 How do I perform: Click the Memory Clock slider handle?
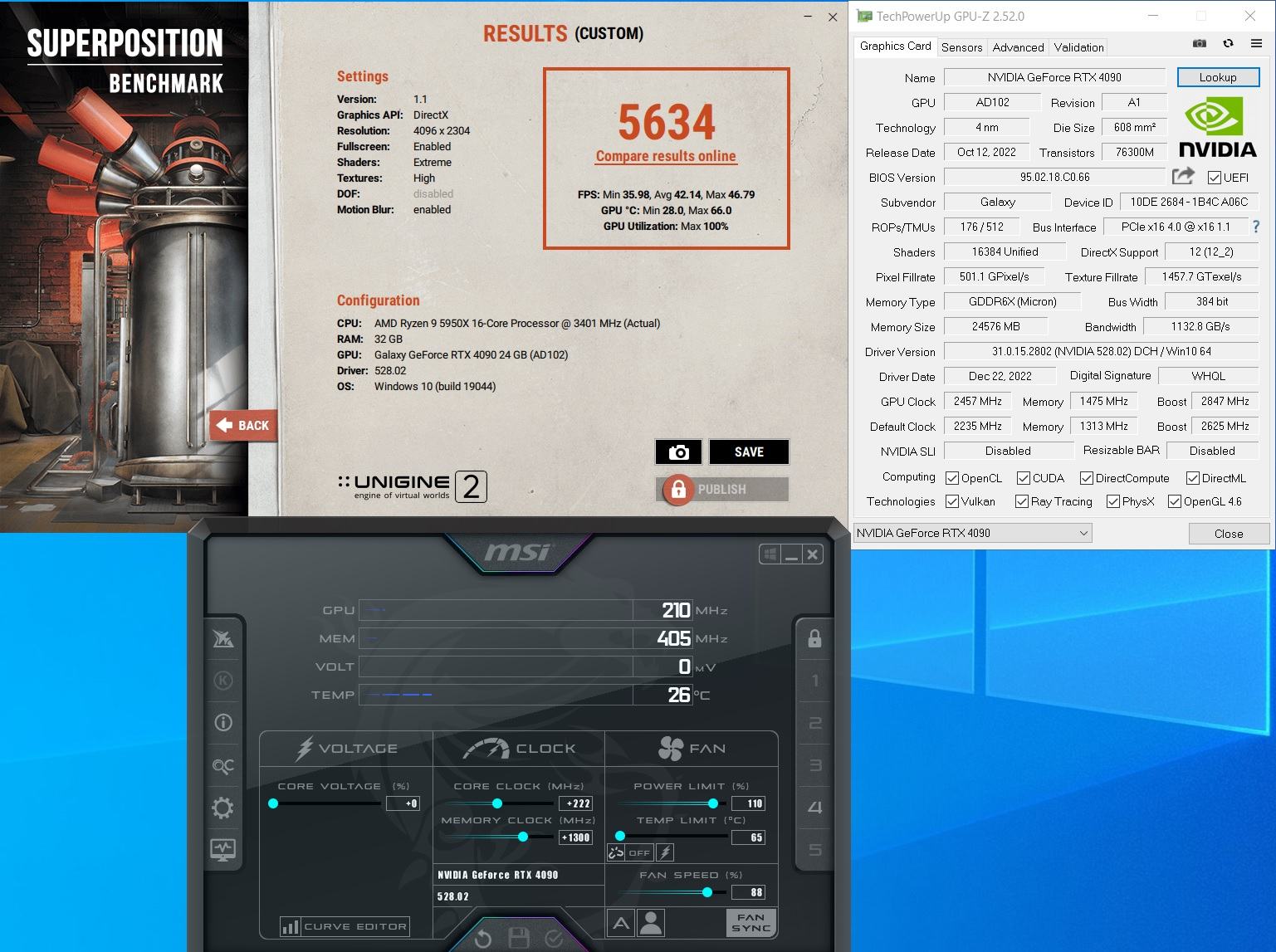[x=523, y=837]
